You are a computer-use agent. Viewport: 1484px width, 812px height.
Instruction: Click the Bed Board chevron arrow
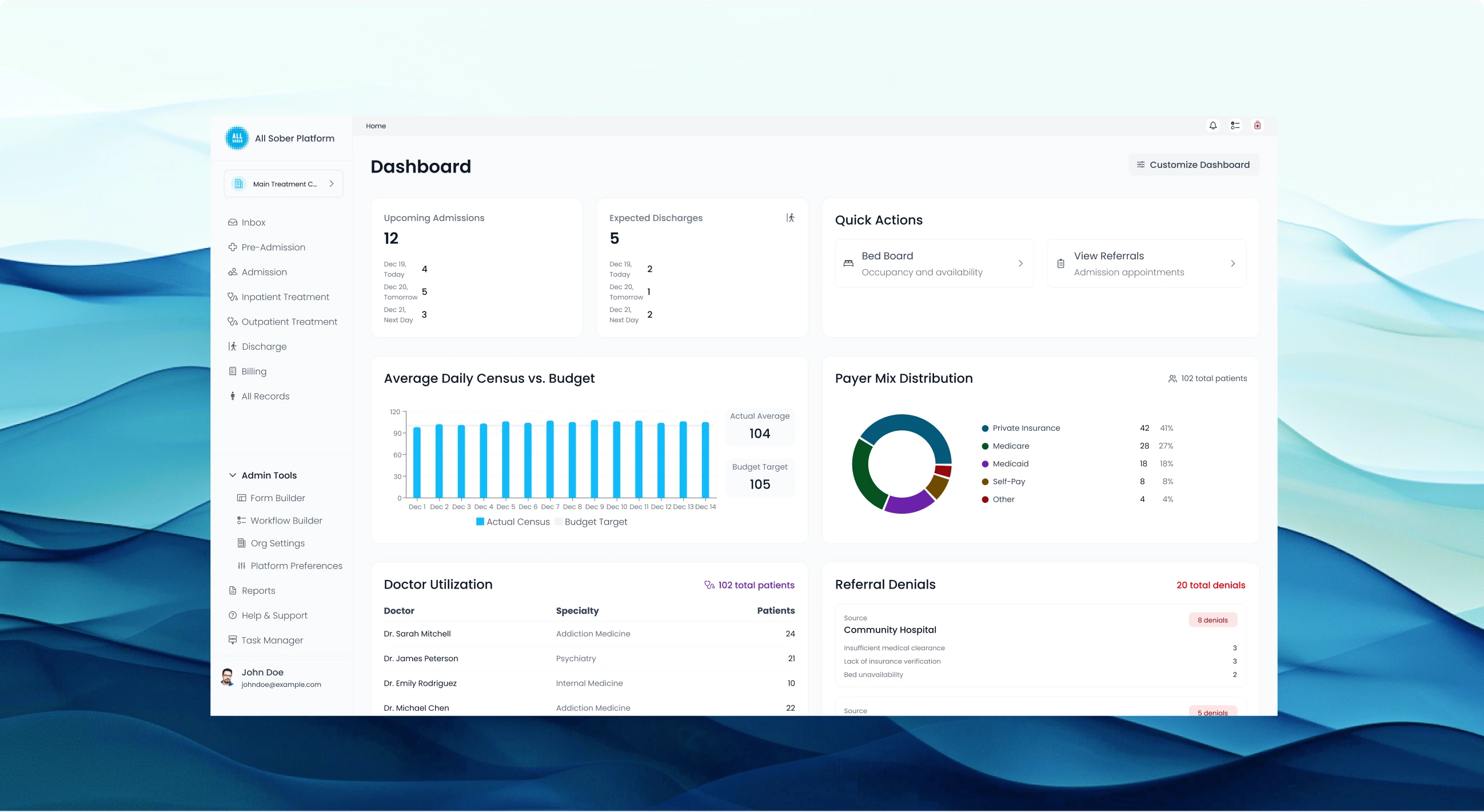1020,263
